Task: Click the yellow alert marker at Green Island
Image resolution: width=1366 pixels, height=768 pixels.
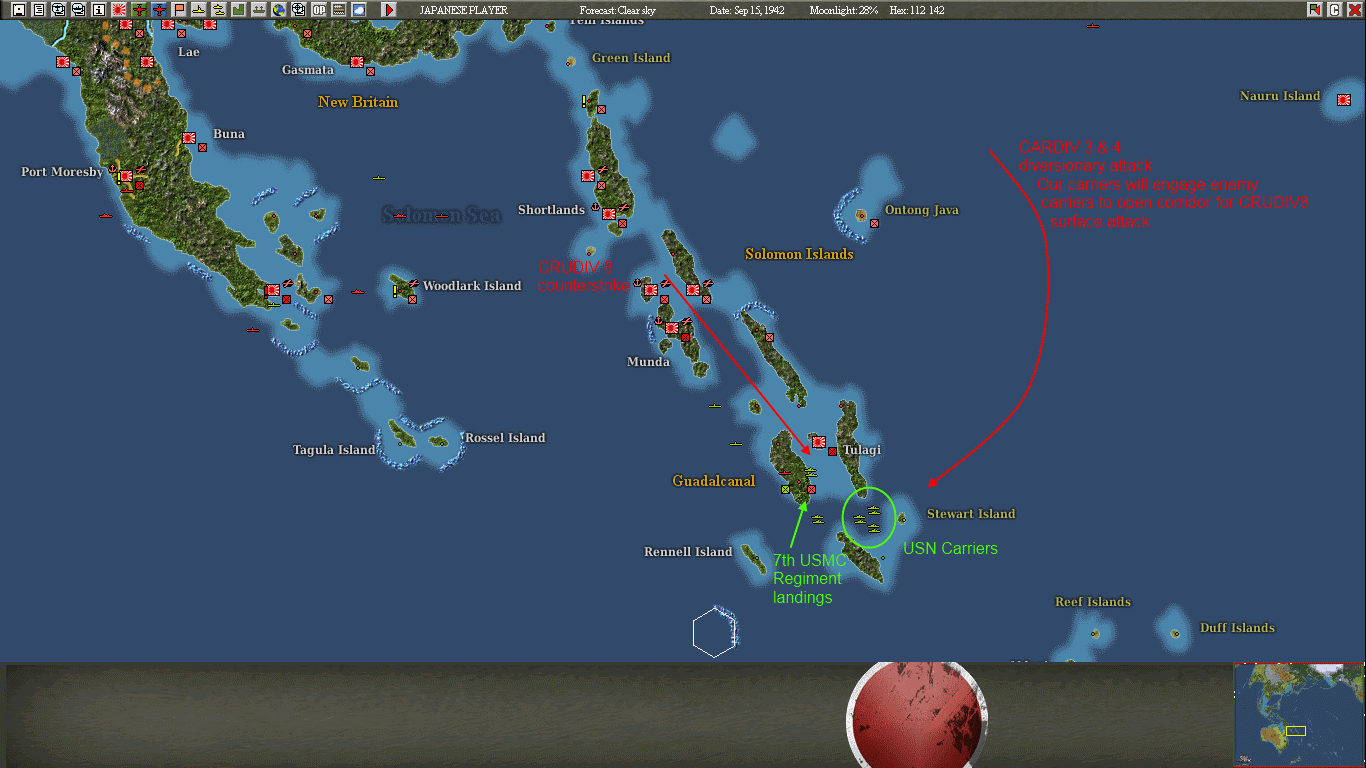Action: coord(585,101)
